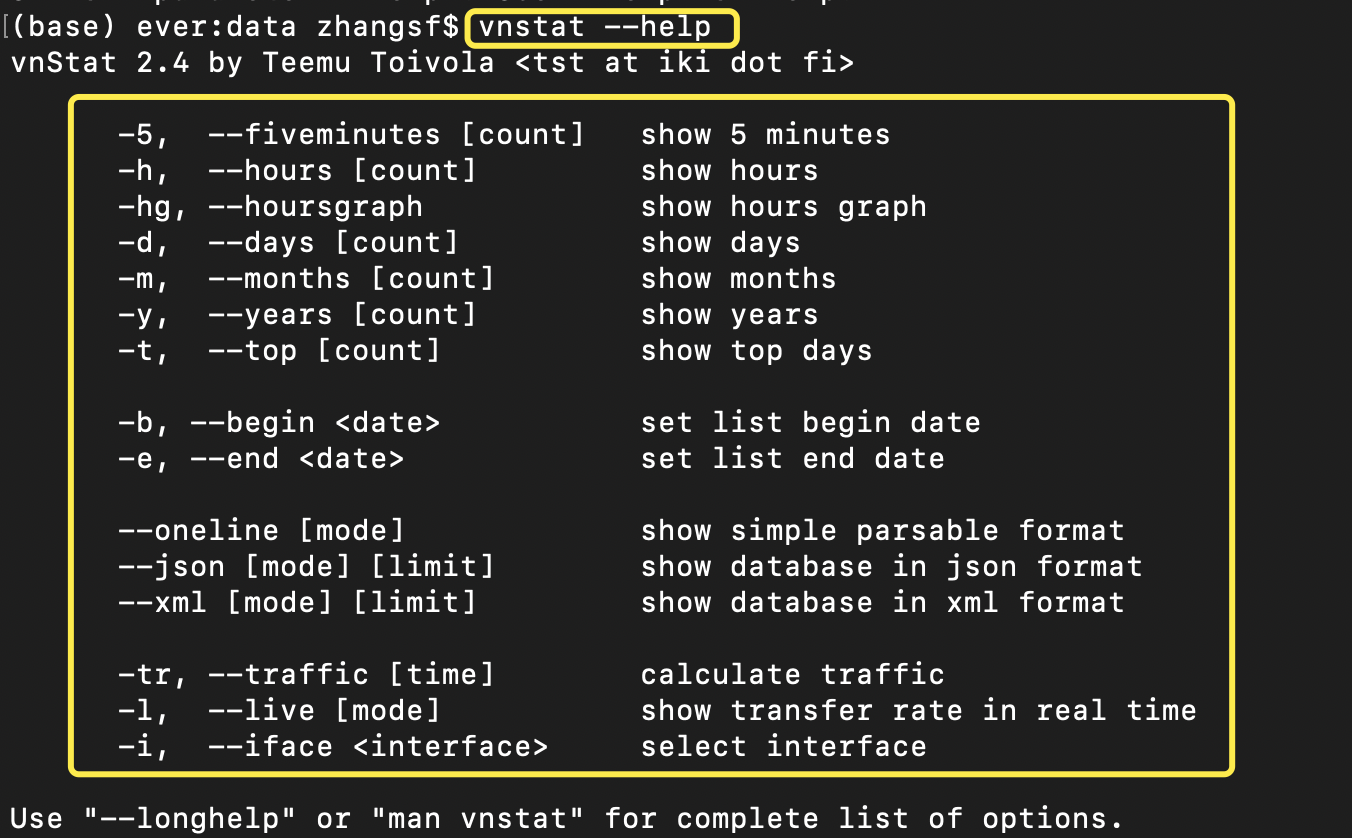The image size is (1352, 838).
Task: Click the '-hg, --hoursgraph' option
Action: [x=270, y=207]
